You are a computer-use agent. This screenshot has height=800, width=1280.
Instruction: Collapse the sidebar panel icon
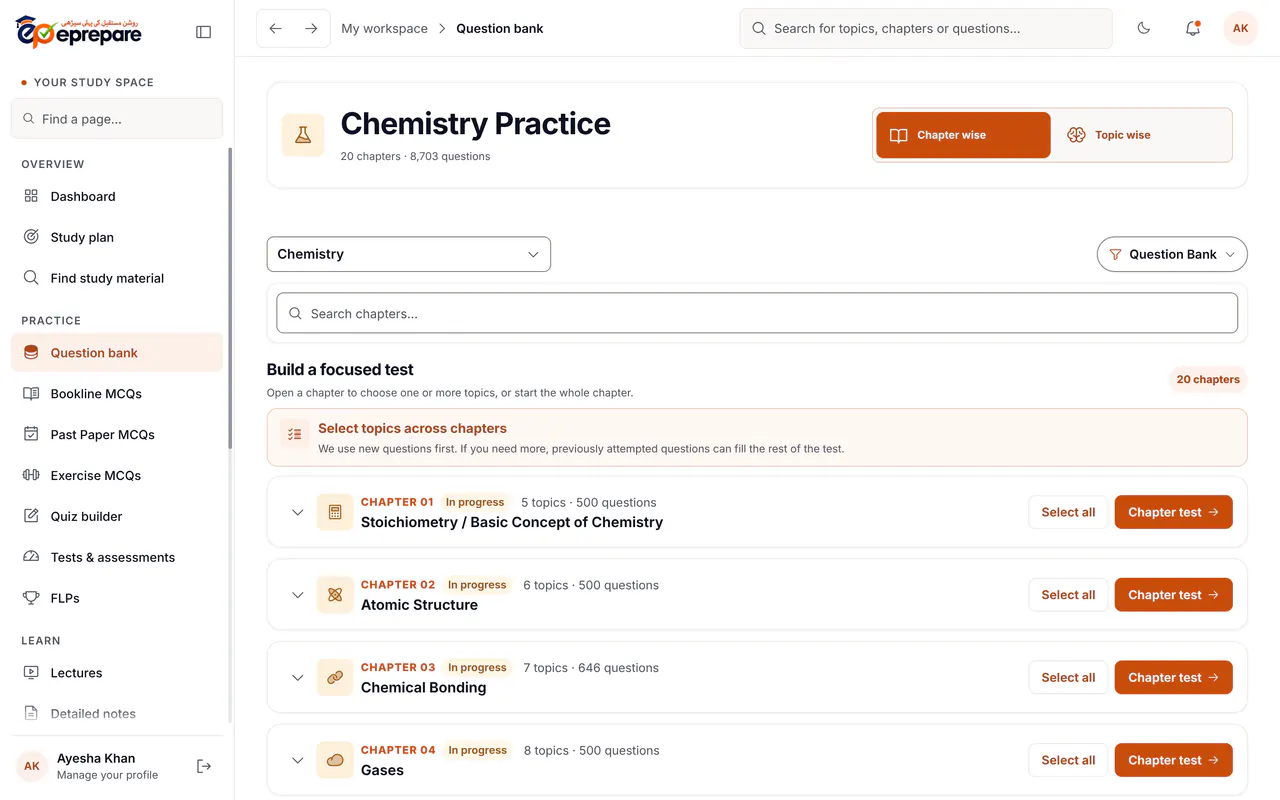pos(204,32)
